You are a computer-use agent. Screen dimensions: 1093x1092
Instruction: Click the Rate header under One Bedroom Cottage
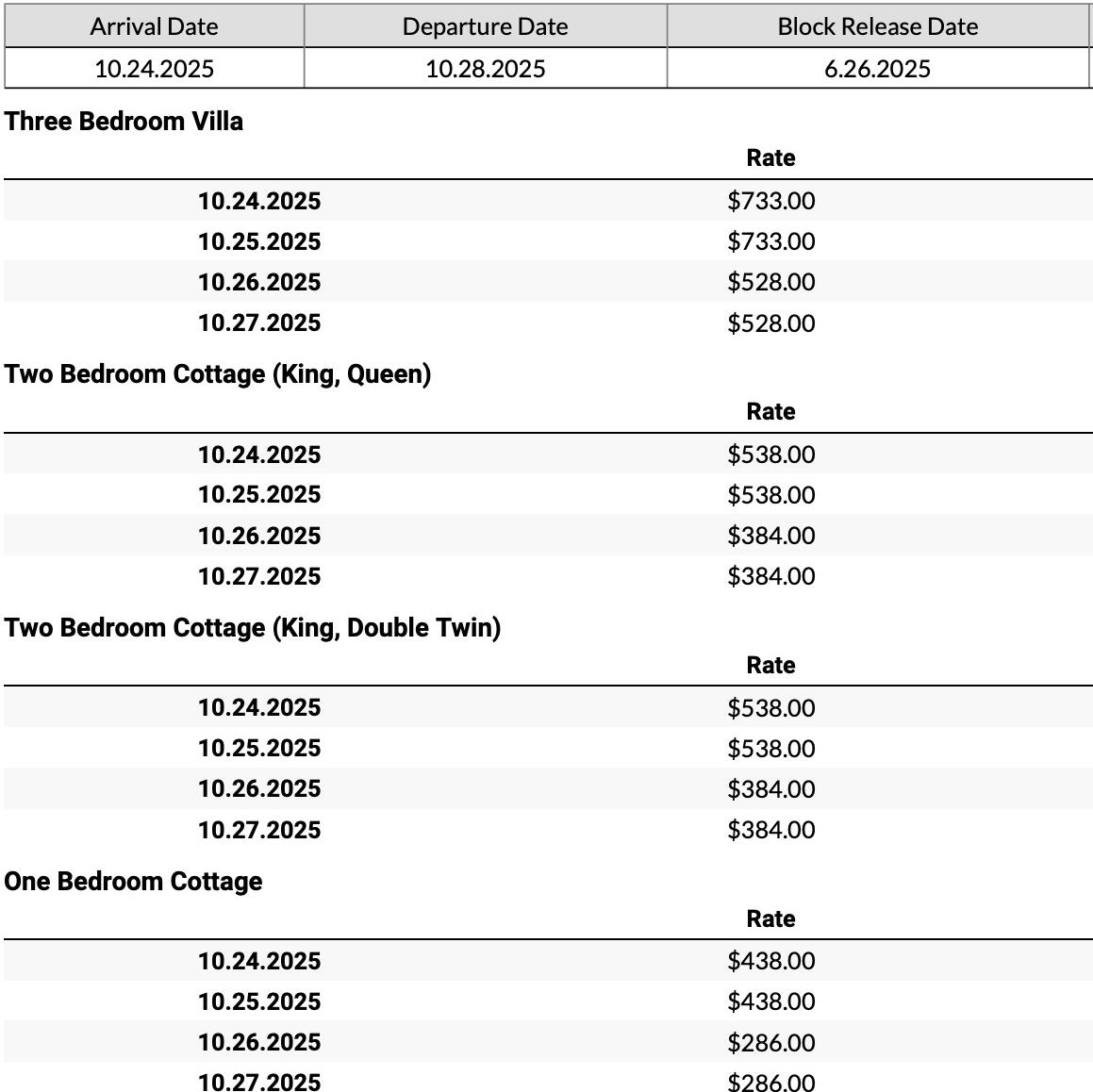(x=770, y=918)
